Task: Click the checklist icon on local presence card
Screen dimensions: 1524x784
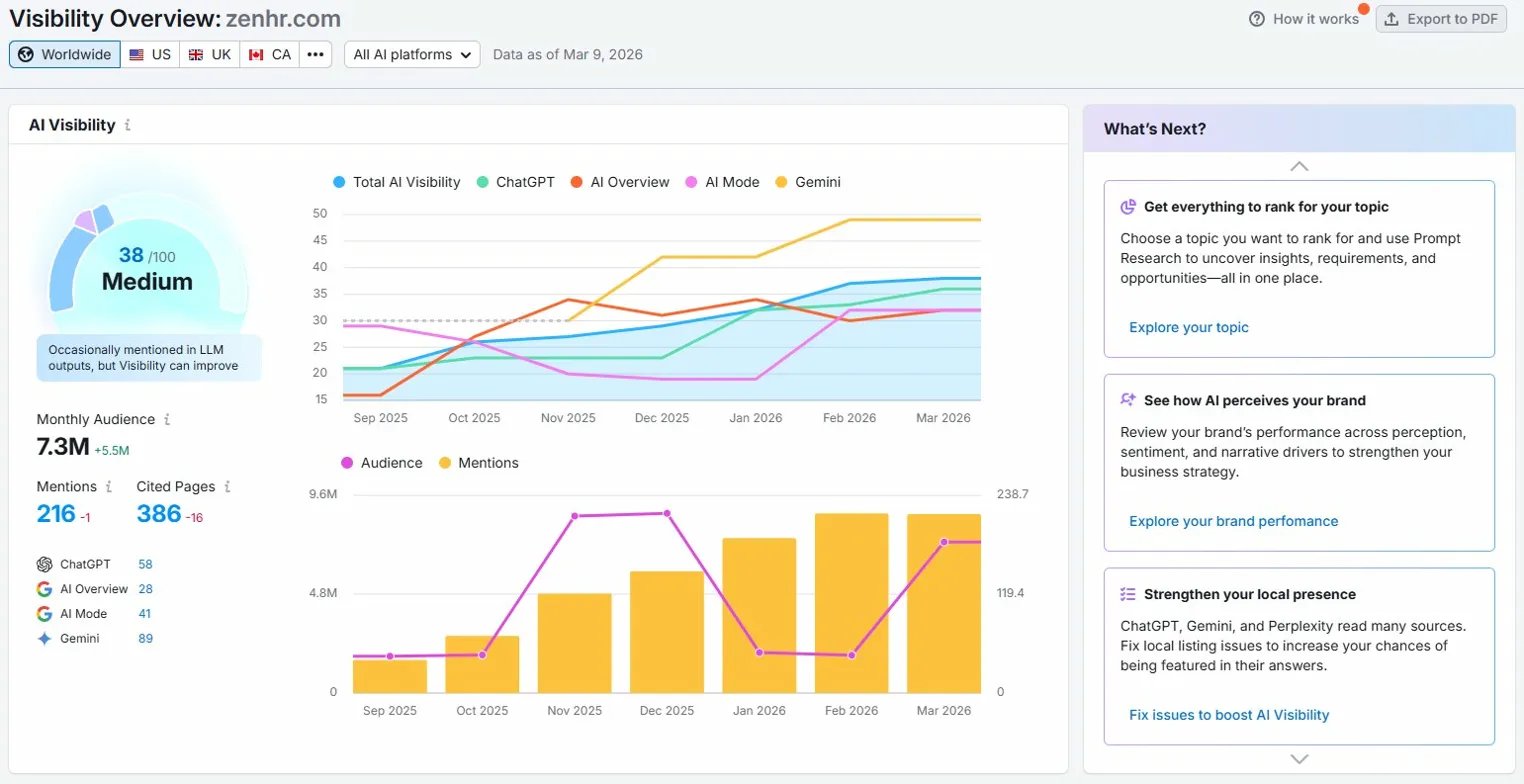Action: point(1128,594)
